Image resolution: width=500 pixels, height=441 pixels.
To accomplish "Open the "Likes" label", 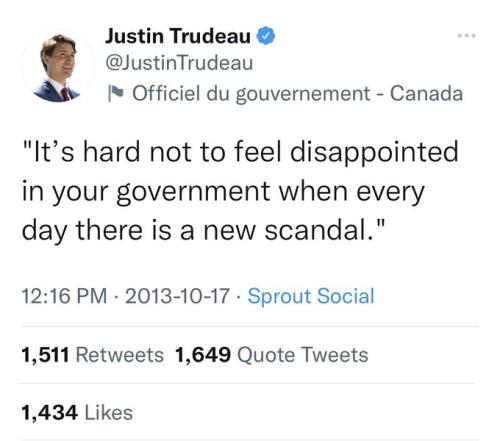I will tap(109, 412).
